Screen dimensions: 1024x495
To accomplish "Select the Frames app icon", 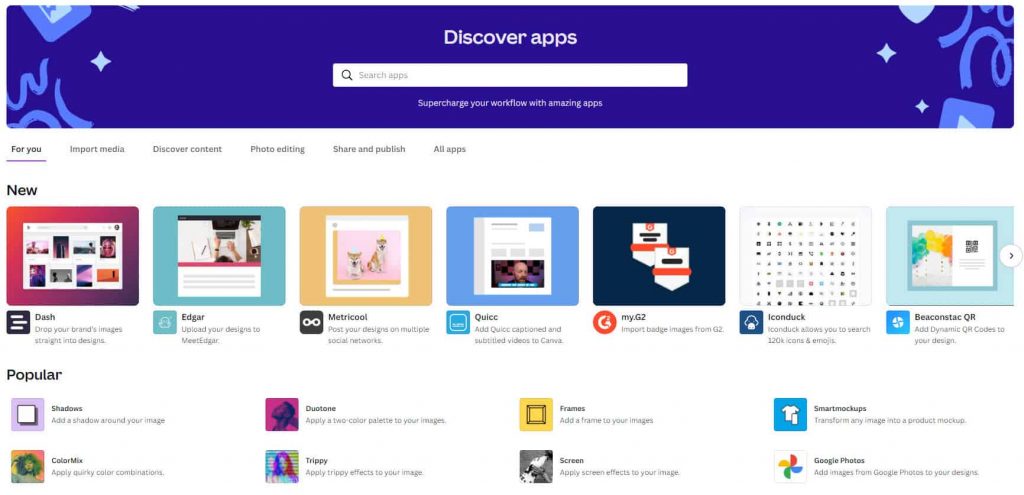I will point(536,414).
